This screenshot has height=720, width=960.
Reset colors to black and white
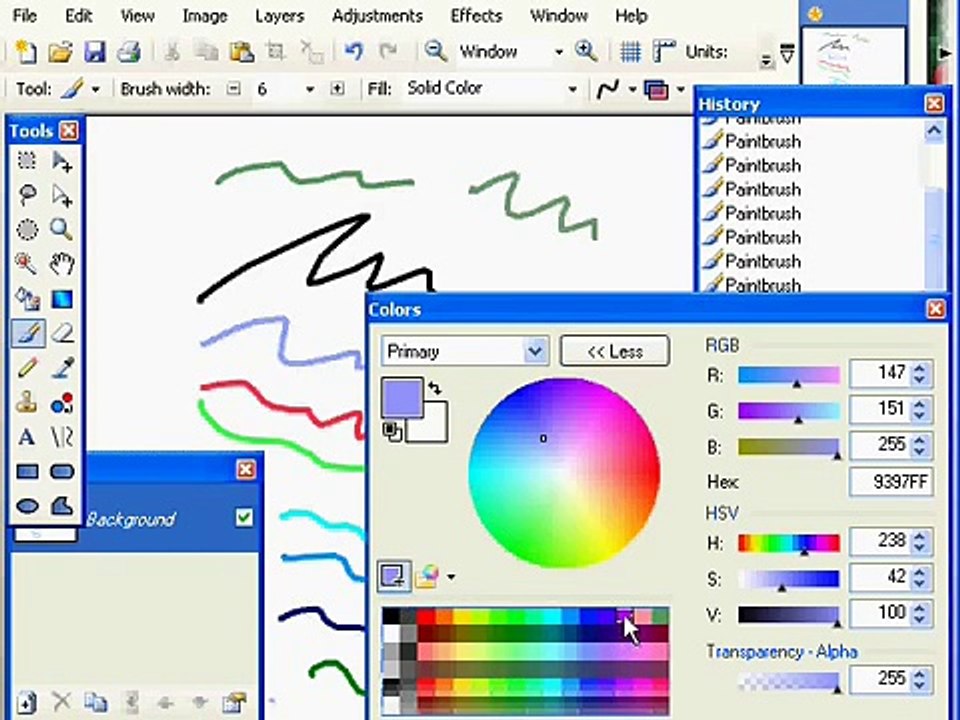(x=392, y=432)
